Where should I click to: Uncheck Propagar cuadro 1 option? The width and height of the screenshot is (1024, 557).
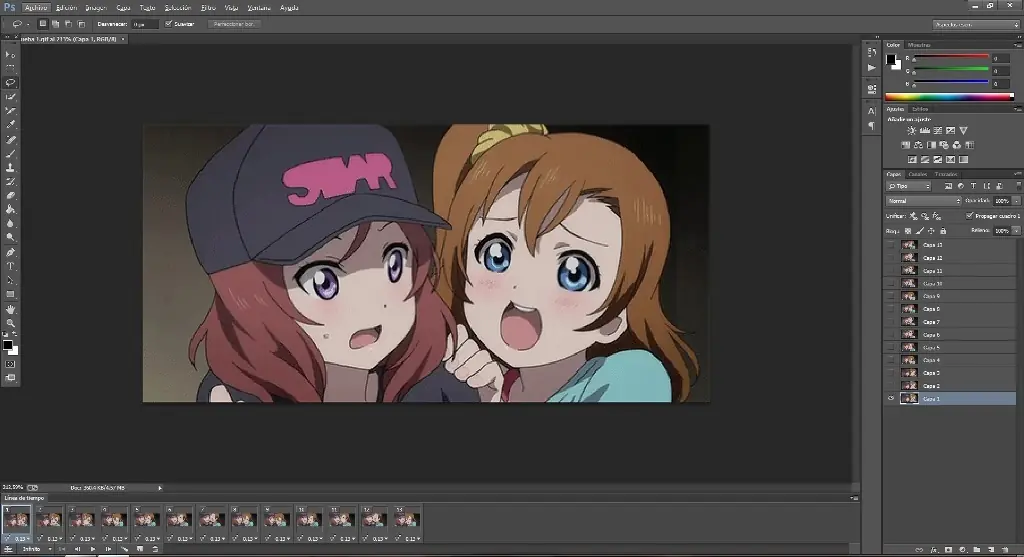(x=969, y=215)
